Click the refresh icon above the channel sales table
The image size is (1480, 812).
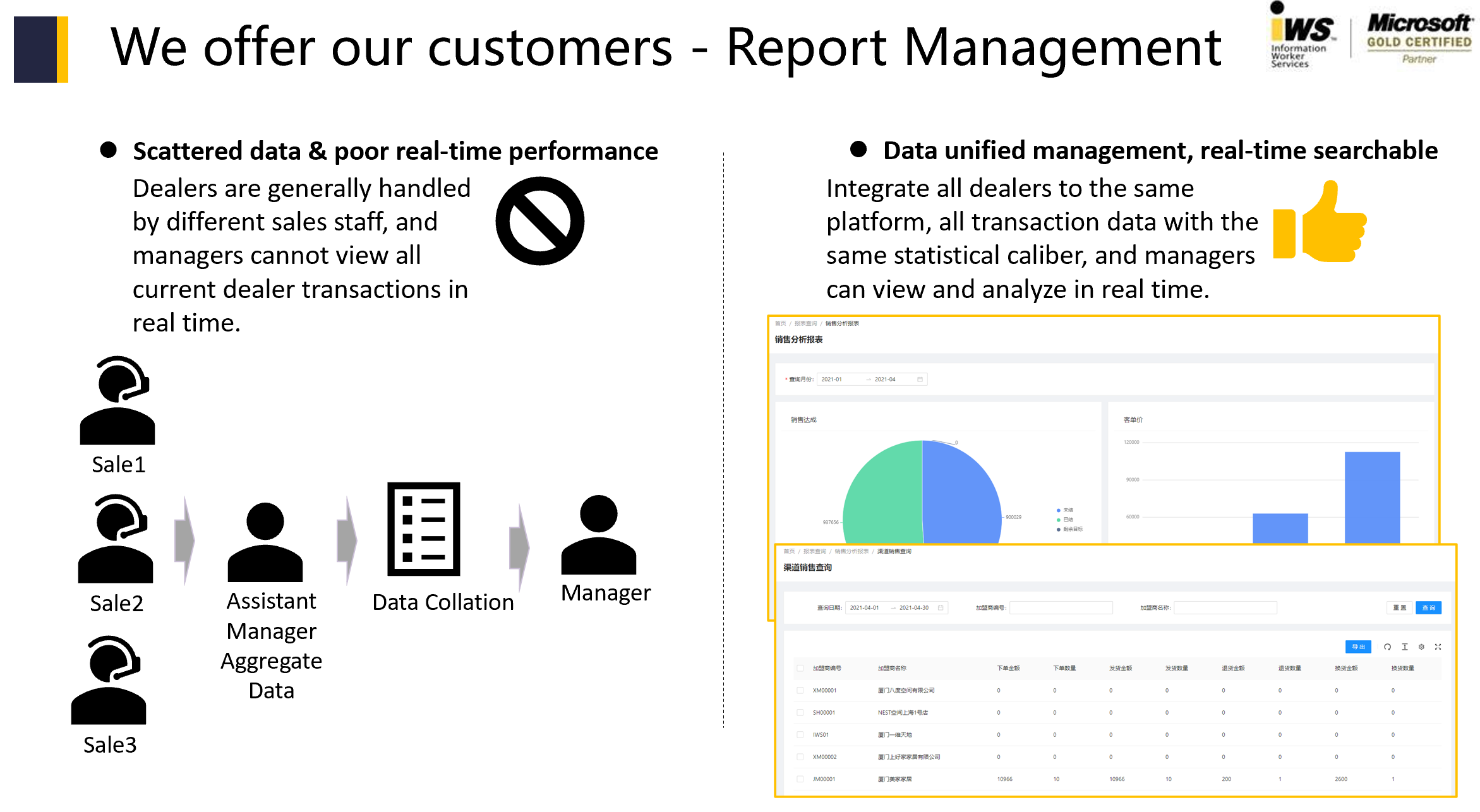tap(1387, 647)
